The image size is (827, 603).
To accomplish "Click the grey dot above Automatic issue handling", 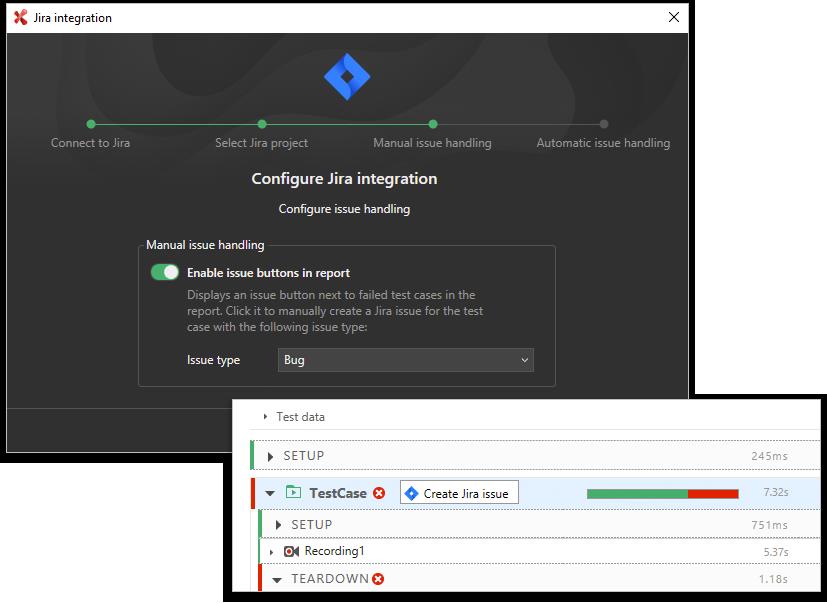I will (604, 124).
